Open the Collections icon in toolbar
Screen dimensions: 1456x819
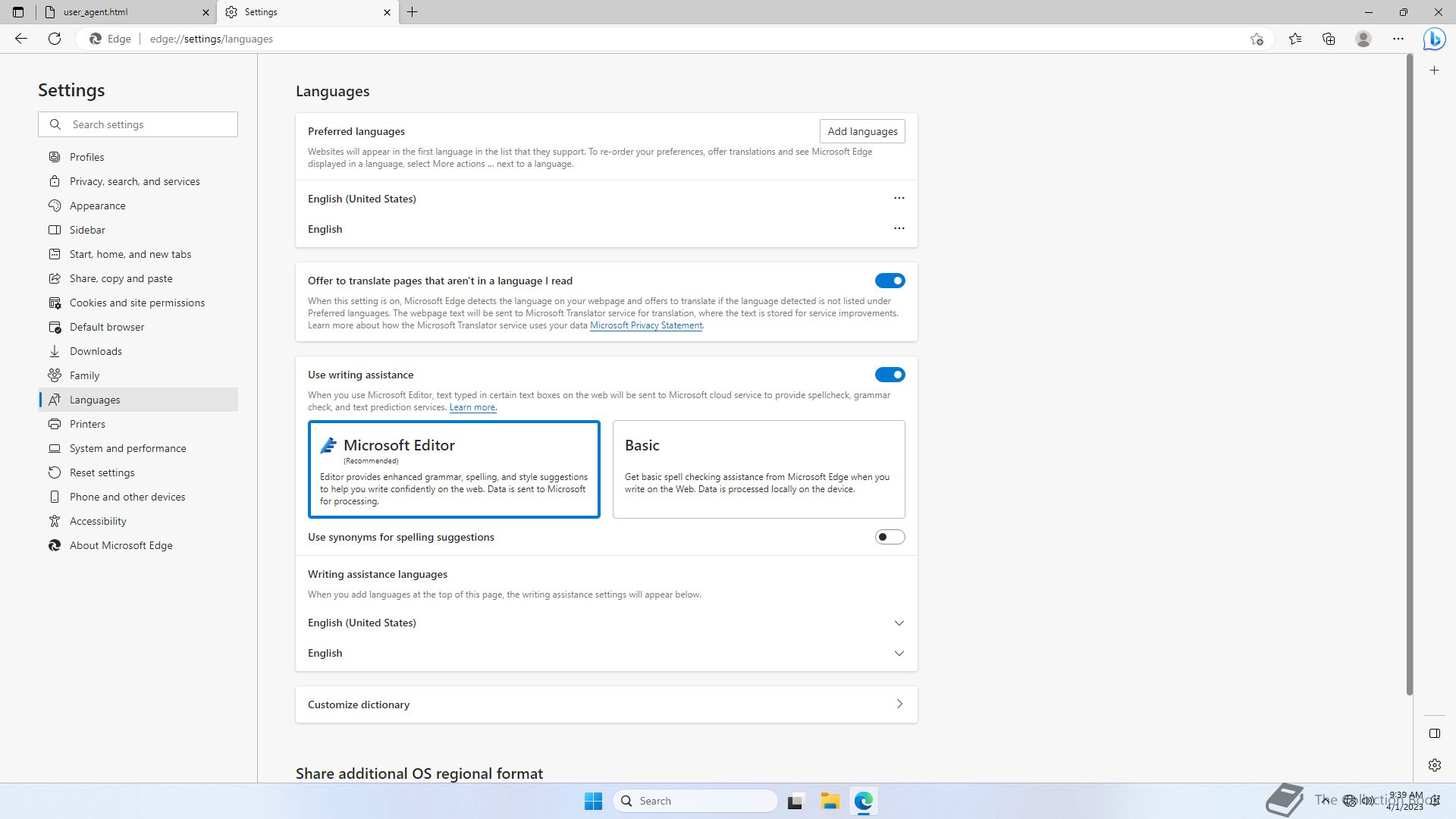pyautogui.click(x=1329, y=39)
